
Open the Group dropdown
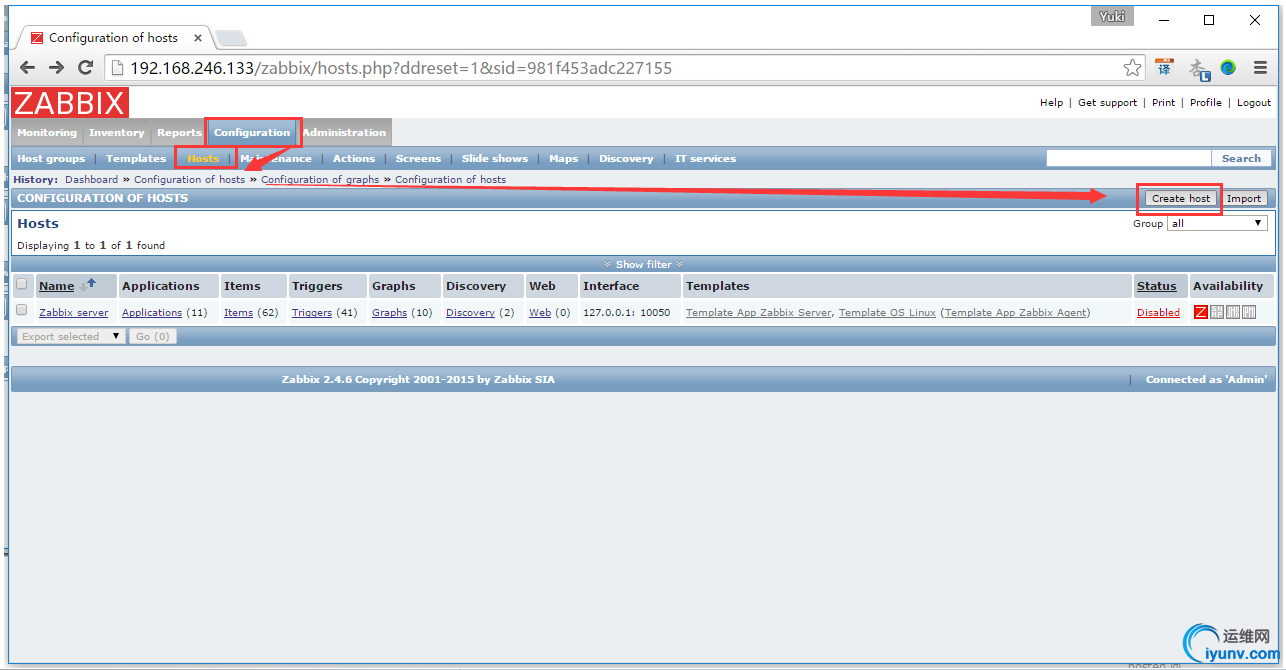[x=1218, y=223]
